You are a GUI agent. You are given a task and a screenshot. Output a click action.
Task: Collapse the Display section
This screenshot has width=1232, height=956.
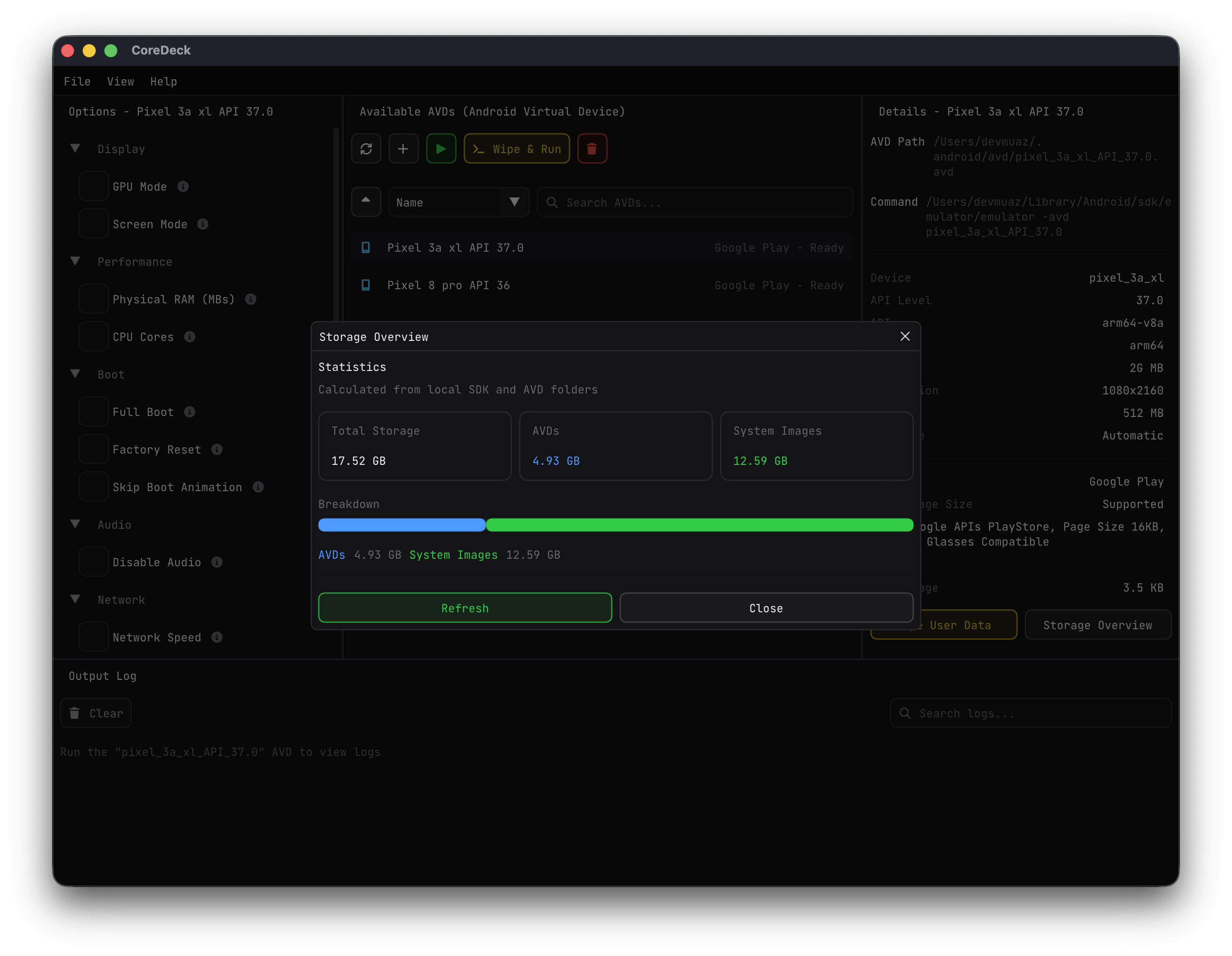pyautogui.click(x=75, y=149)
